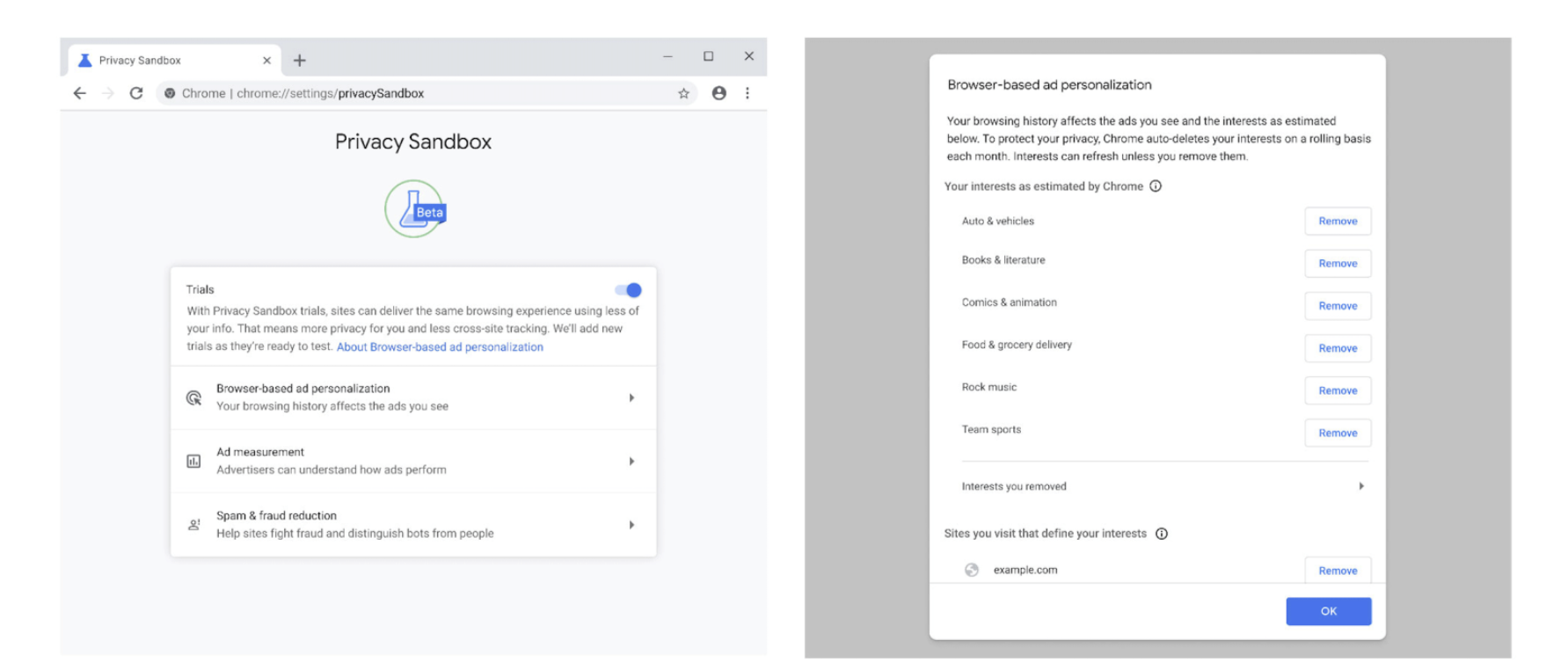
Task: Minimize the Chrome window
Action: tap(667, 56)
